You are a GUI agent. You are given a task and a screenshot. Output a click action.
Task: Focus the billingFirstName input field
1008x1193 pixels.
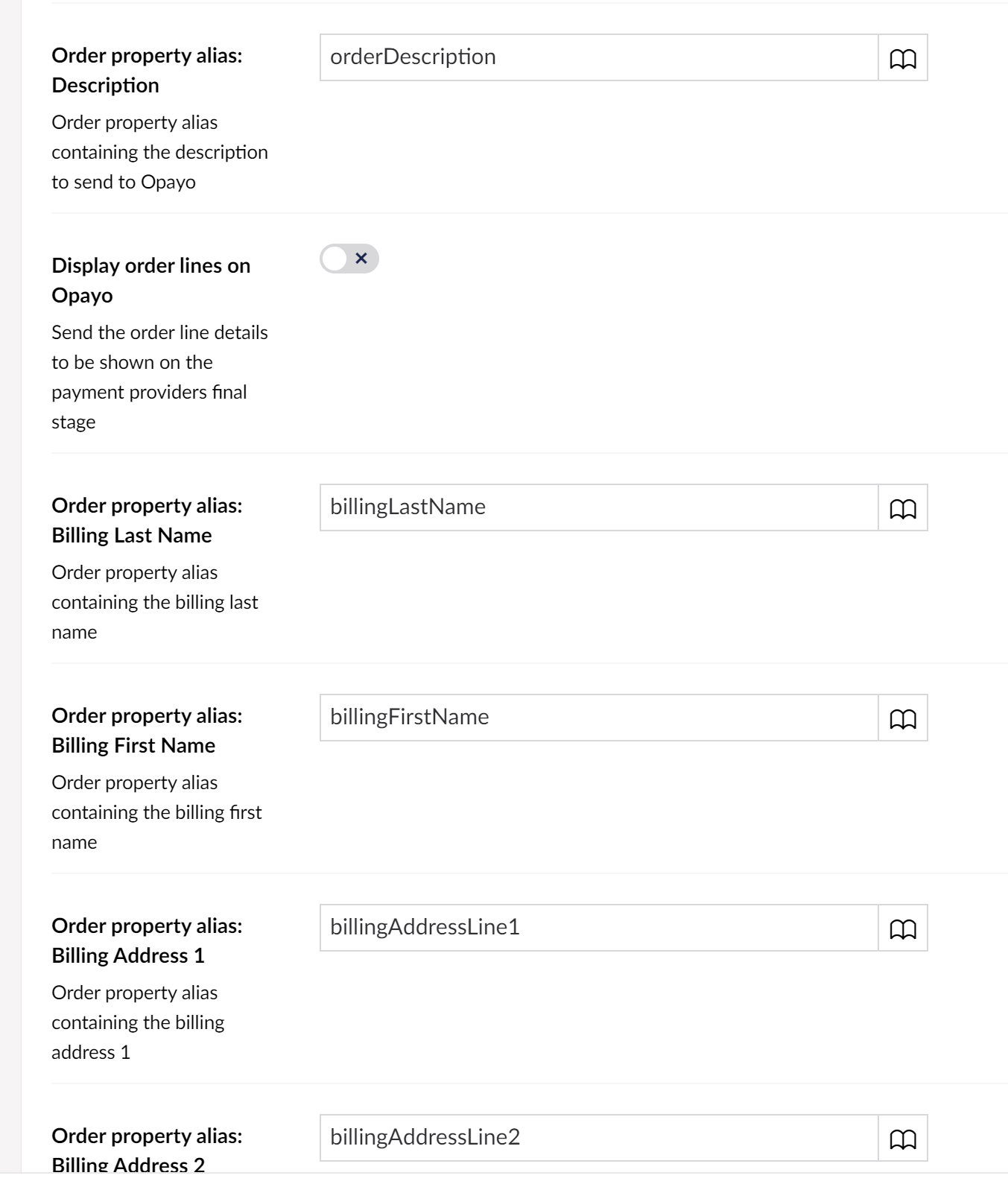599,718
